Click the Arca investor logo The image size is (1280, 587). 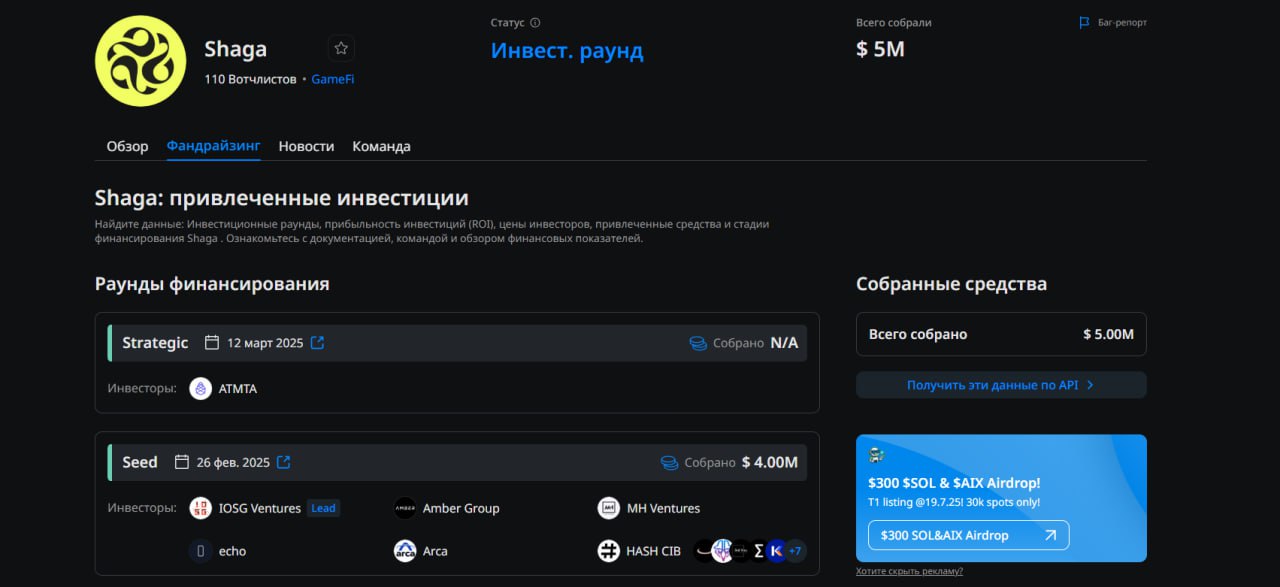point(405,551)
